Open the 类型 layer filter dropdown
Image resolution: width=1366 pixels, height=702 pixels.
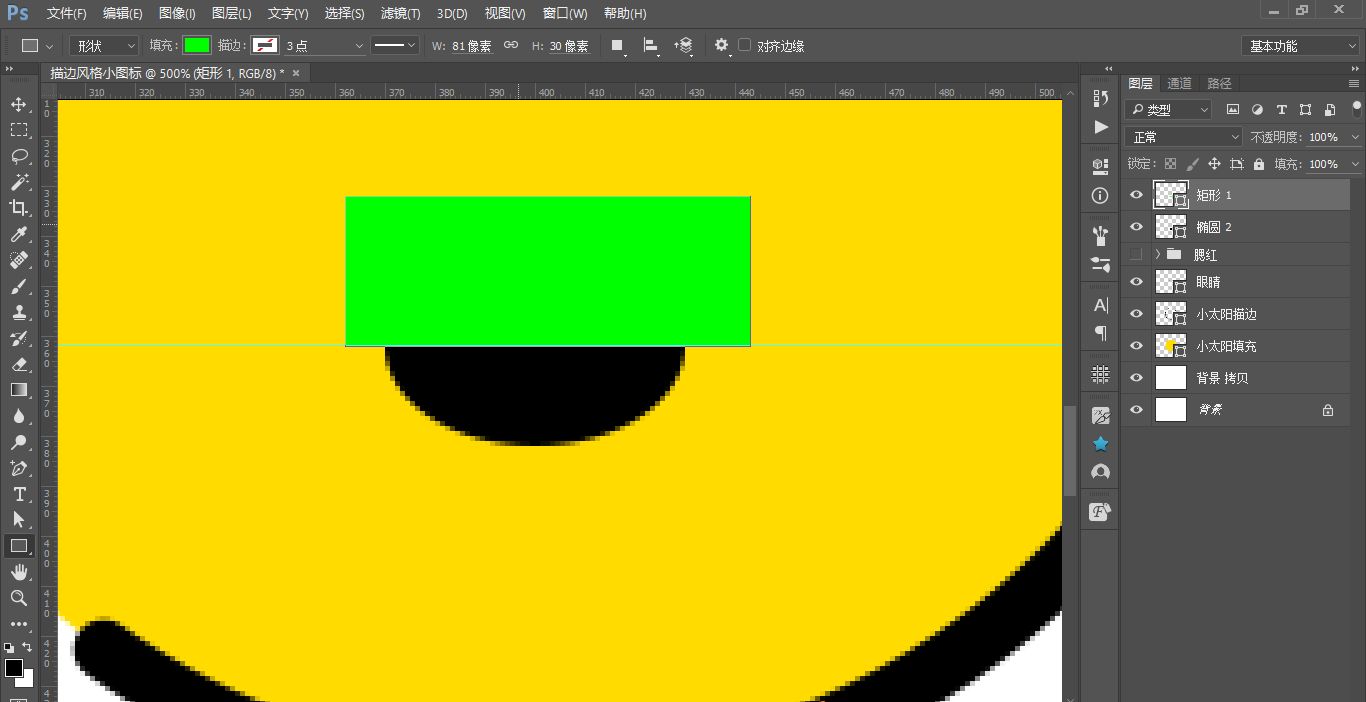pyautogui.click(x=1168, y=110)
